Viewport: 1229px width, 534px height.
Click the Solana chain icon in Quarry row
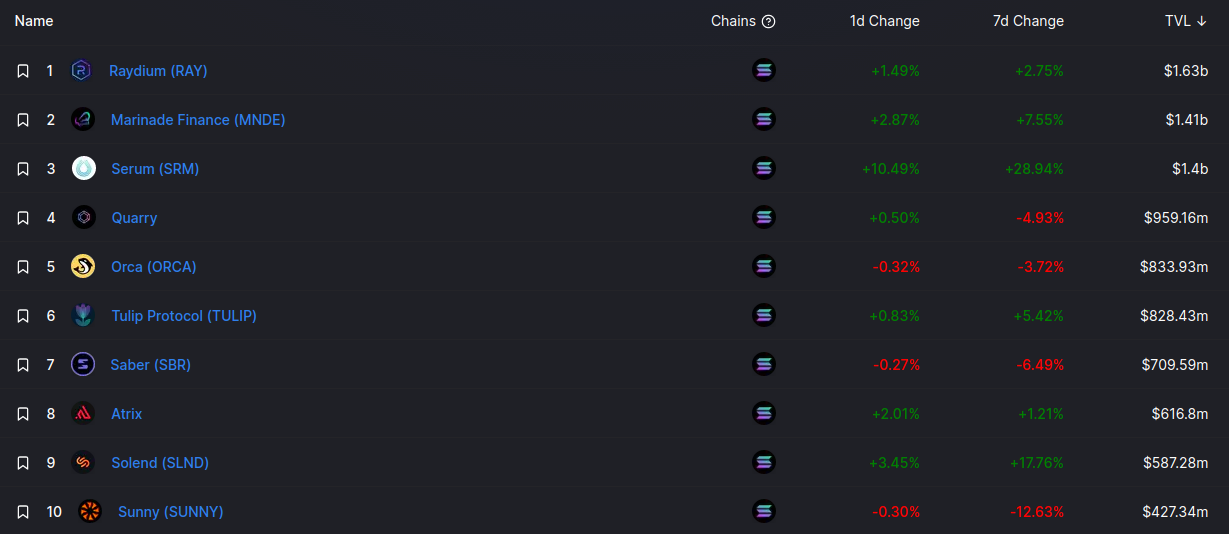click(x=764, y=218)
